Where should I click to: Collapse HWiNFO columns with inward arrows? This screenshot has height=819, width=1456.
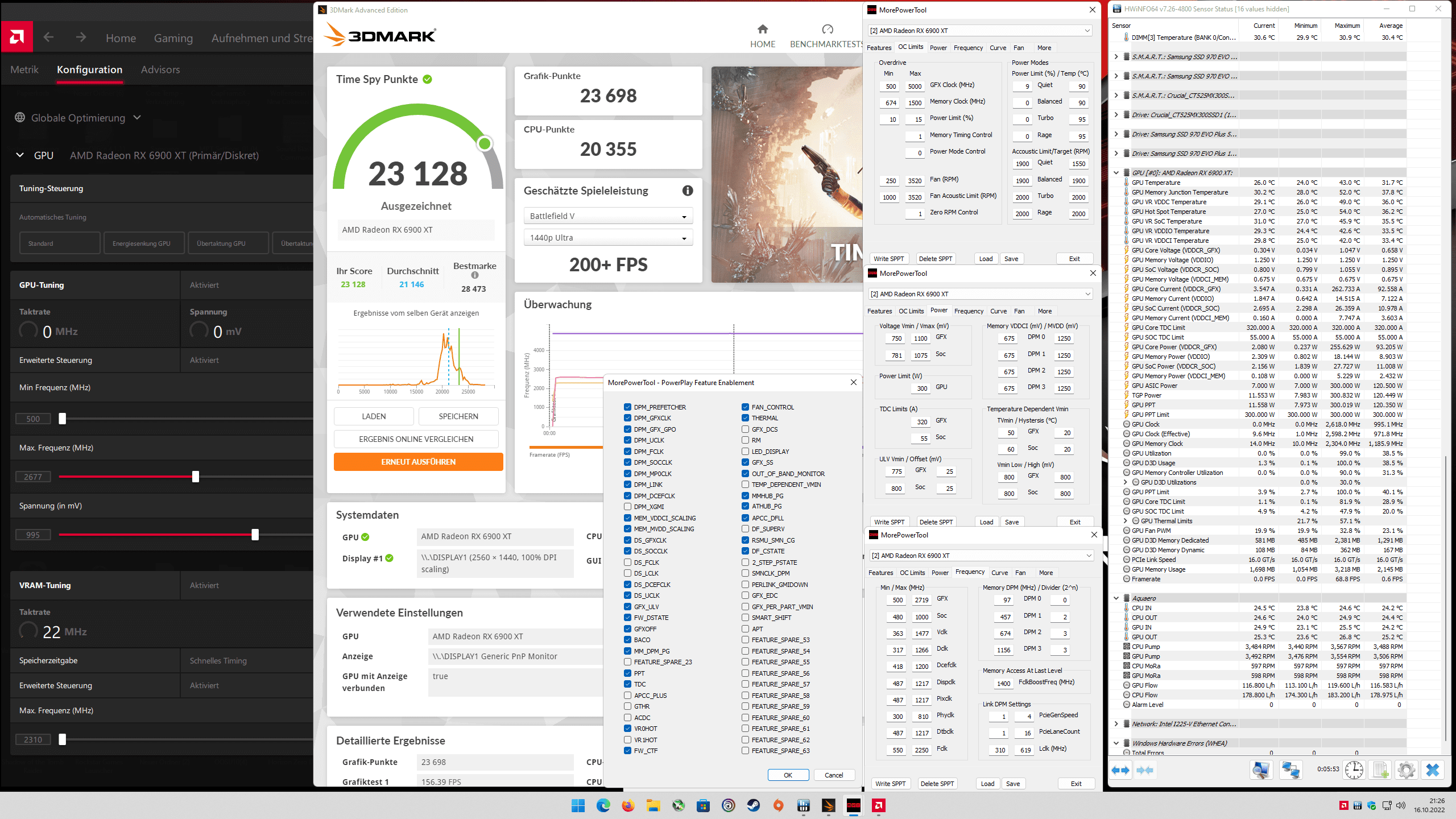[1144, 770]
